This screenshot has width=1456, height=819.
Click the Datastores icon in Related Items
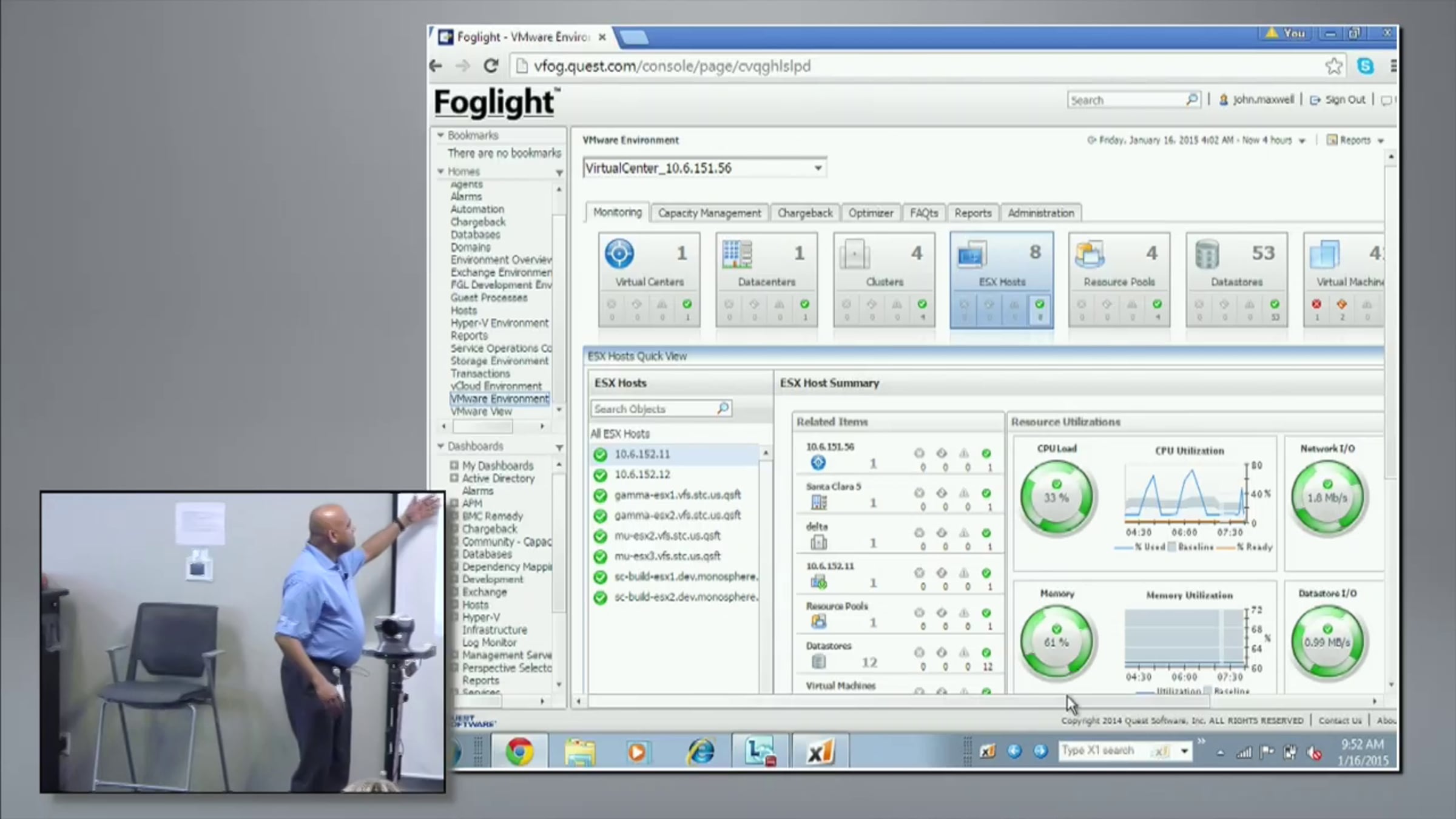click(818, 661)
